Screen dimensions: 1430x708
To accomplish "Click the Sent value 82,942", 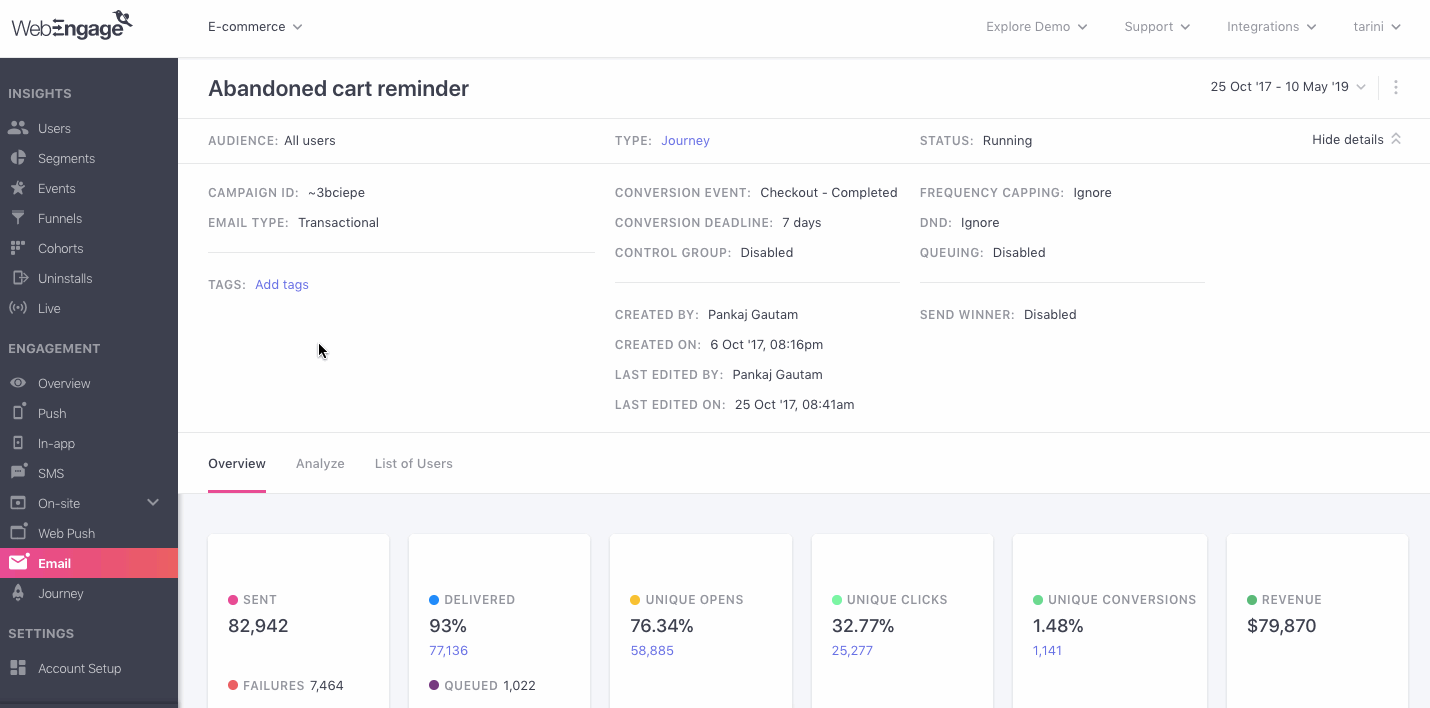I will click(x=258, y=626).
